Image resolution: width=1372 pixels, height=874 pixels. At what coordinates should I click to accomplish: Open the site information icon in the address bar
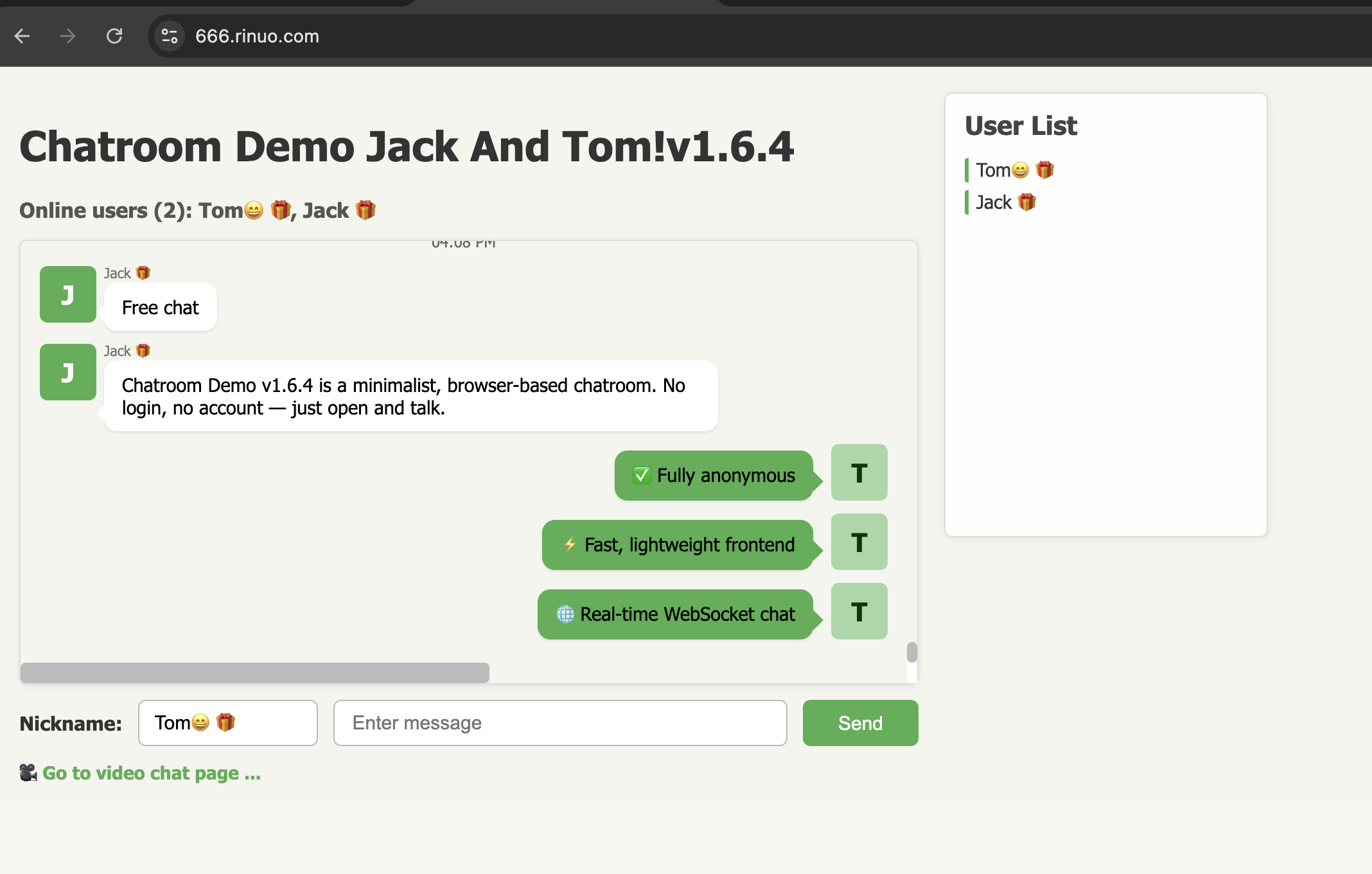coord(170,36)
